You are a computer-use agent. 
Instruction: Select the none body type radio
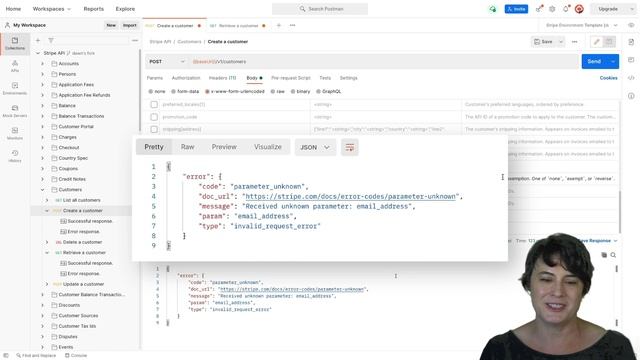pyautogui.click(x=151, y=91)
